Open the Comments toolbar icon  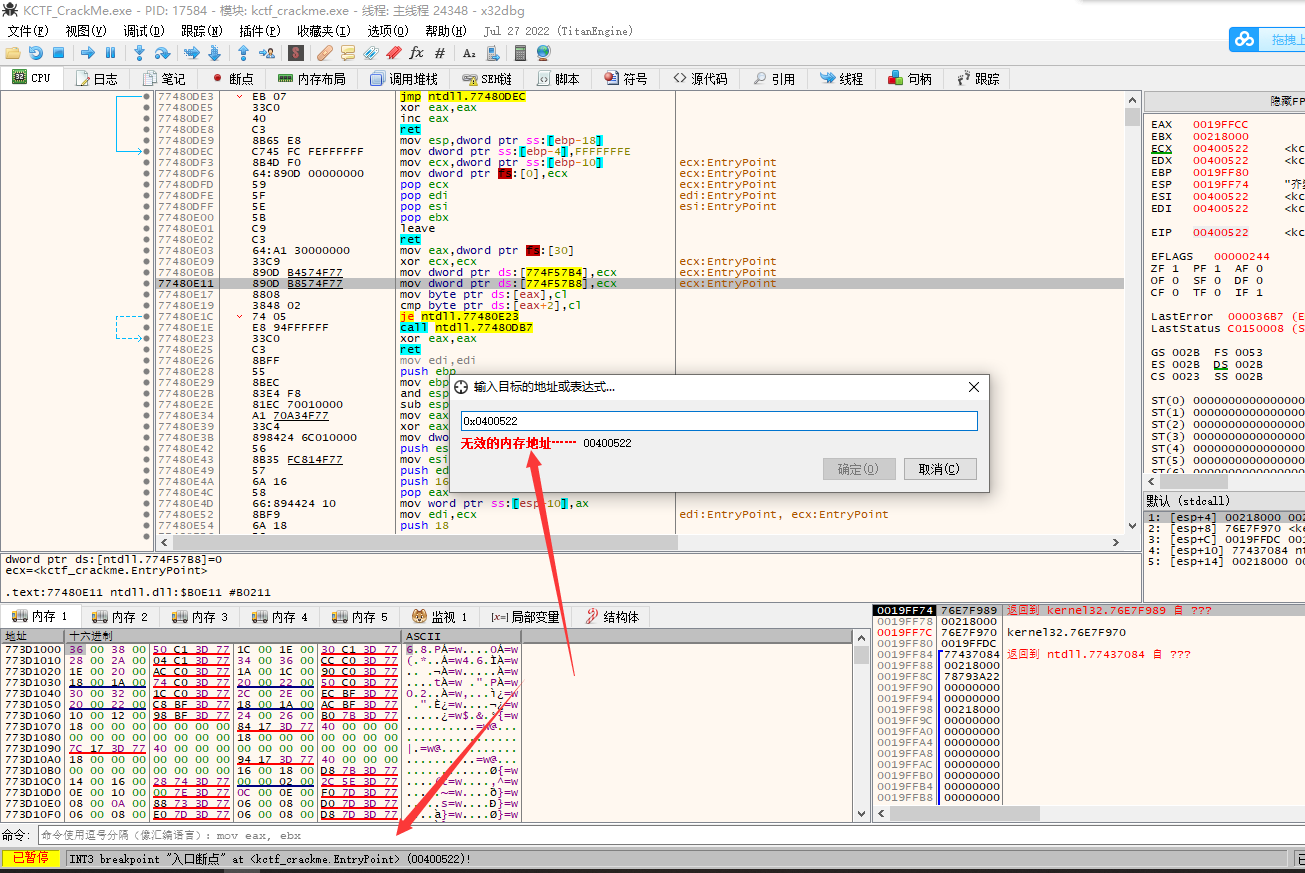click(x=348, y=52)
